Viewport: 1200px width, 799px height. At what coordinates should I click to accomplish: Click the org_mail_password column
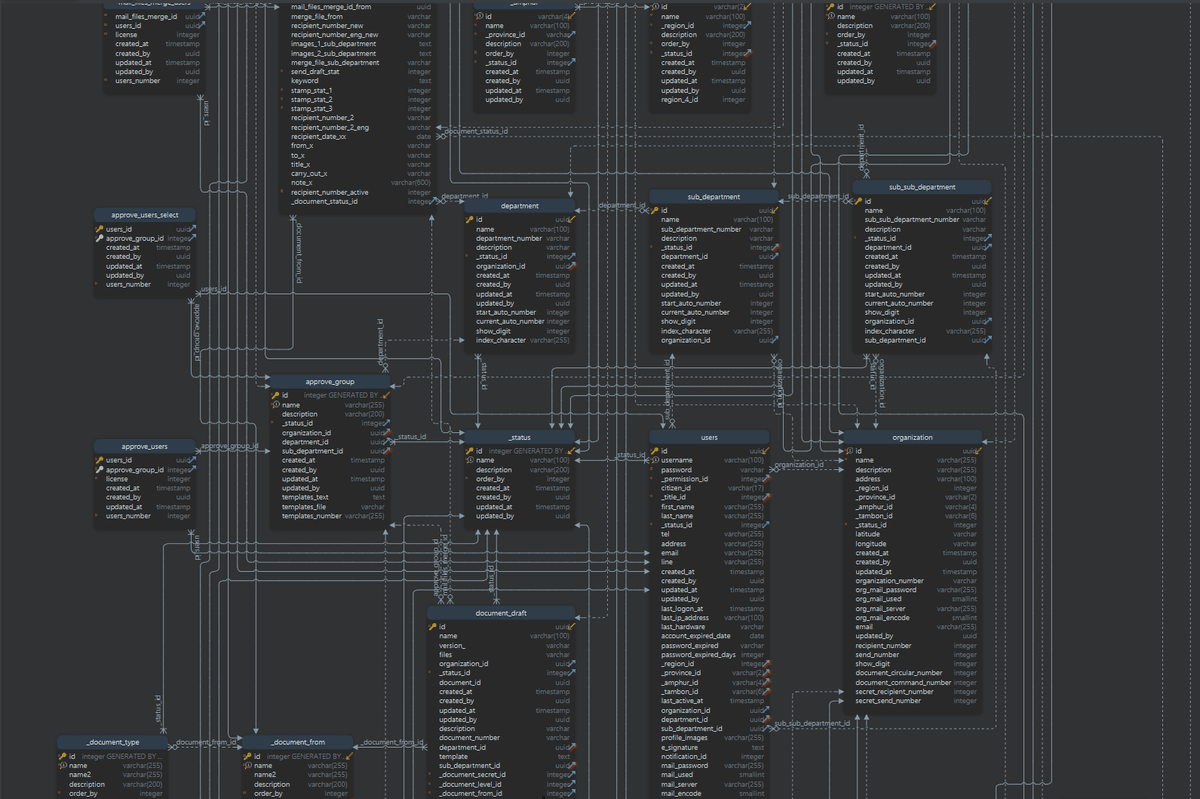point(914,590)
